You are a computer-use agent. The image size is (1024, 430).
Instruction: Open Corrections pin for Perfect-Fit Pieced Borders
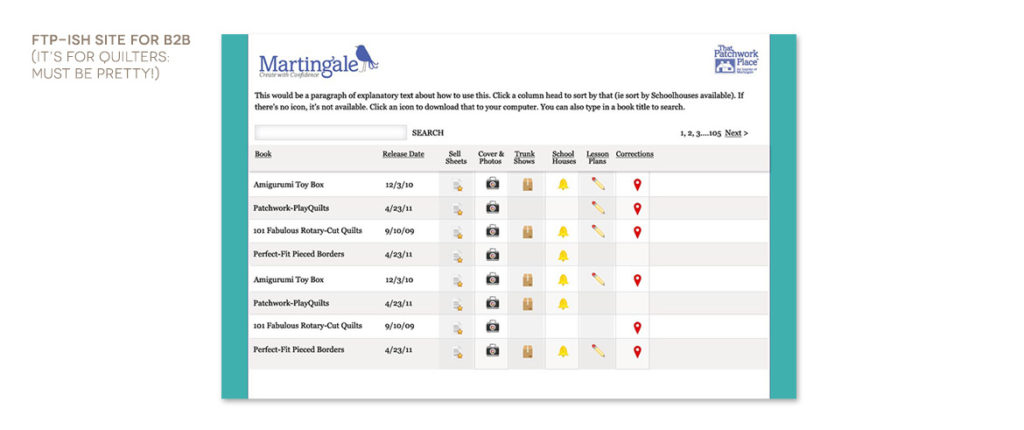click(637, 351)
